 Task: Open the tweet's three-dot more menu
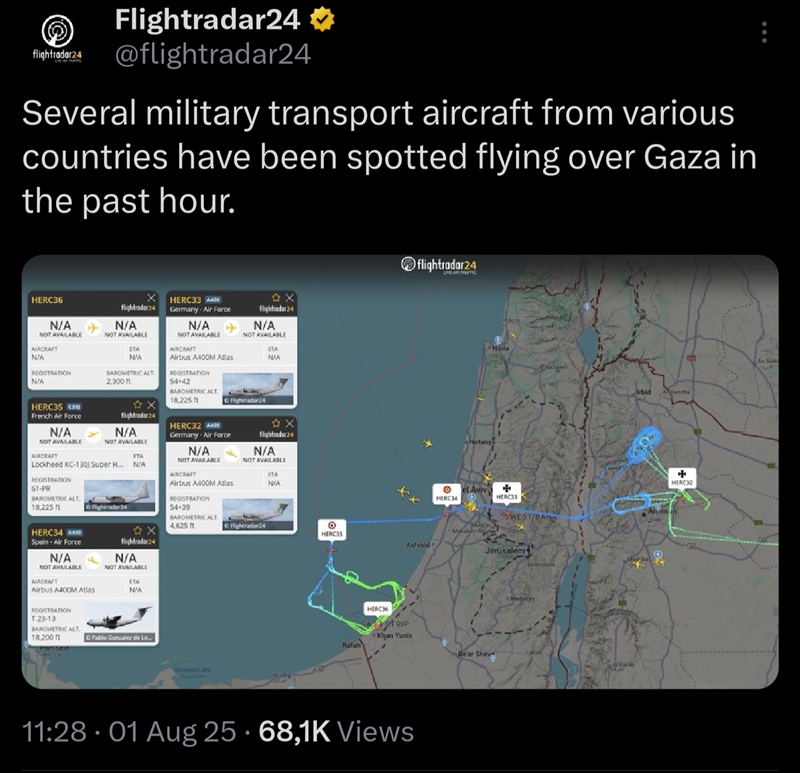pos(765,33)
